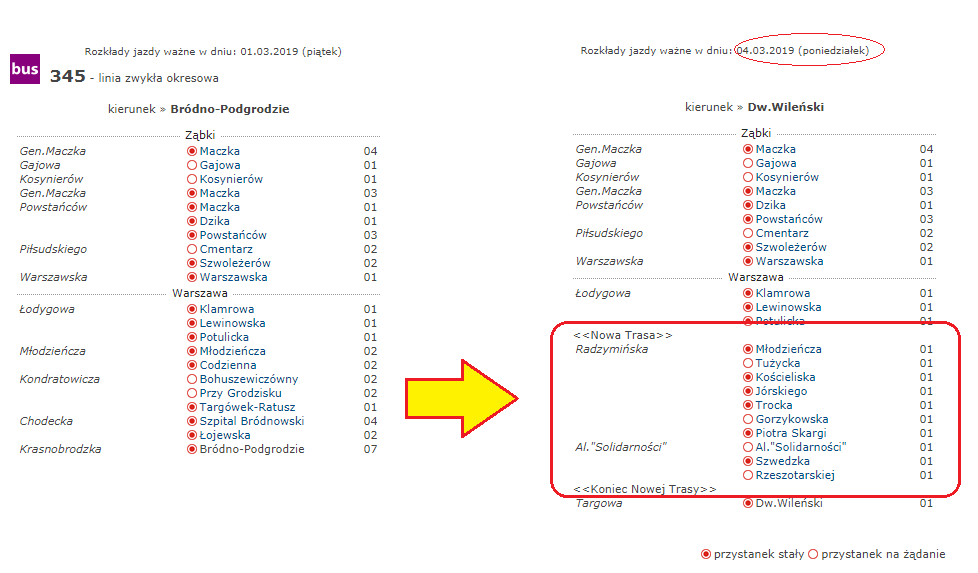Click the 'przystanek na żądanie' legend icon

[x=813, y=554]
